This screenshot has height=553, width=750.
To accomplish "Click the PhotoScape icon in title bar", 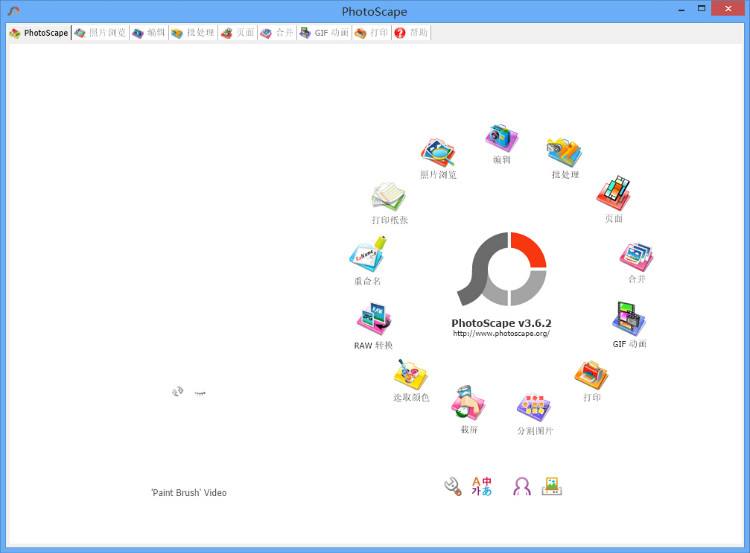I will [x=14, y=11].
